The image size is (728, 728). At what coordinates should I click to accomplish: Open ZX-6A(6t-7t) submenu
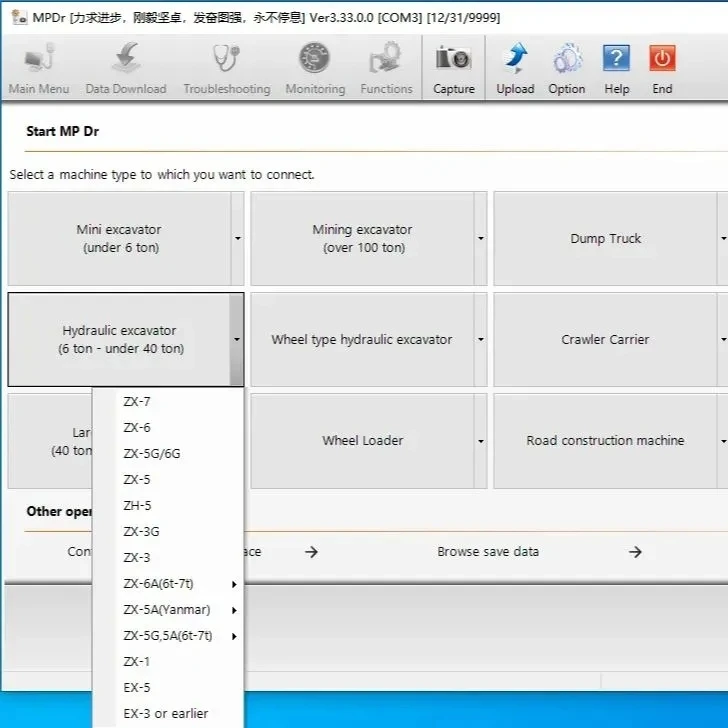point(168,584)
